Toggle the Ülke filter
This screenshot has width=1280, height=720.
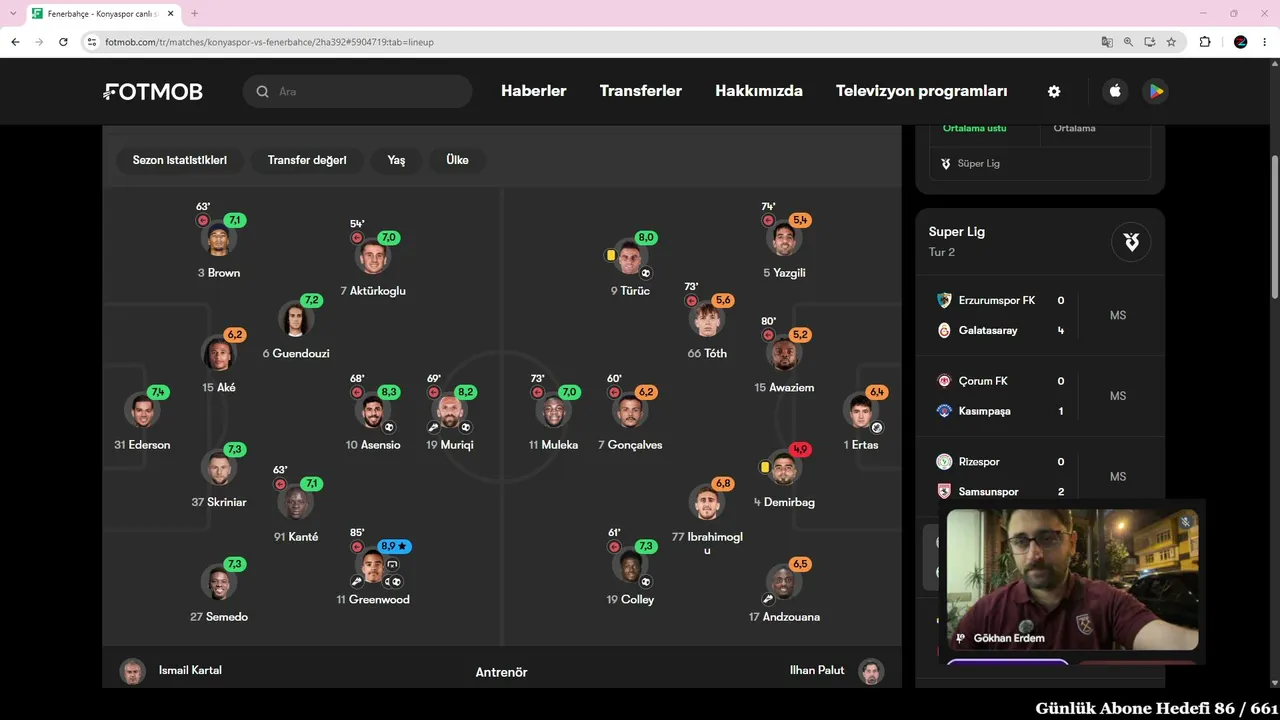457,160
